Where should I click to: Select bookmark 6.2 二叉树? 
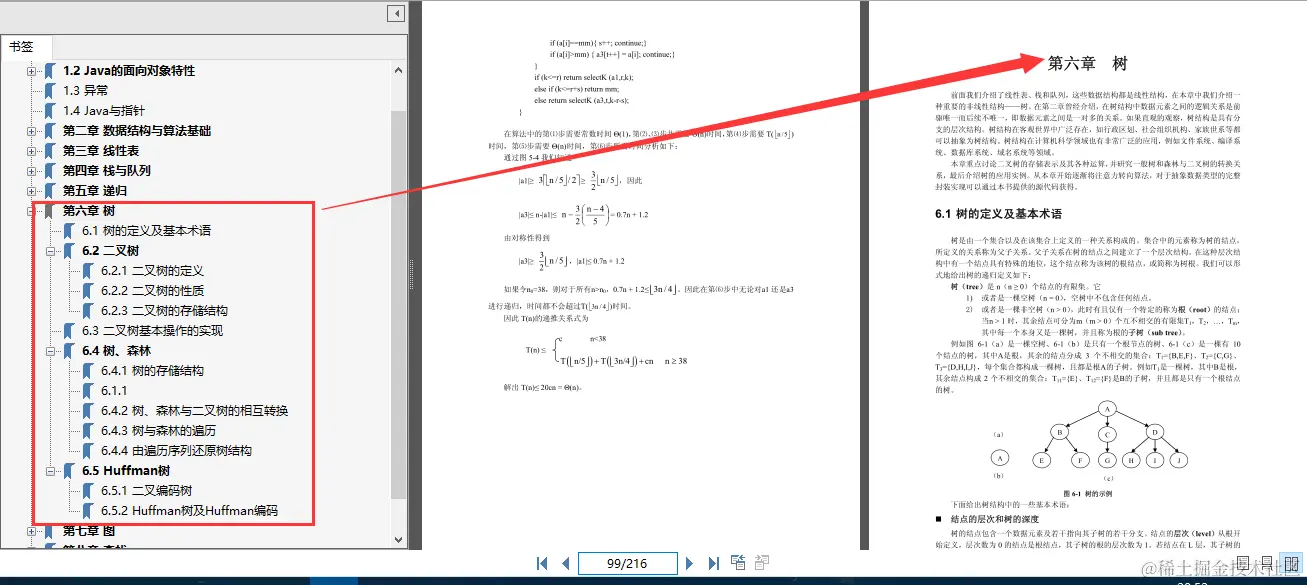tap(110, 251)
